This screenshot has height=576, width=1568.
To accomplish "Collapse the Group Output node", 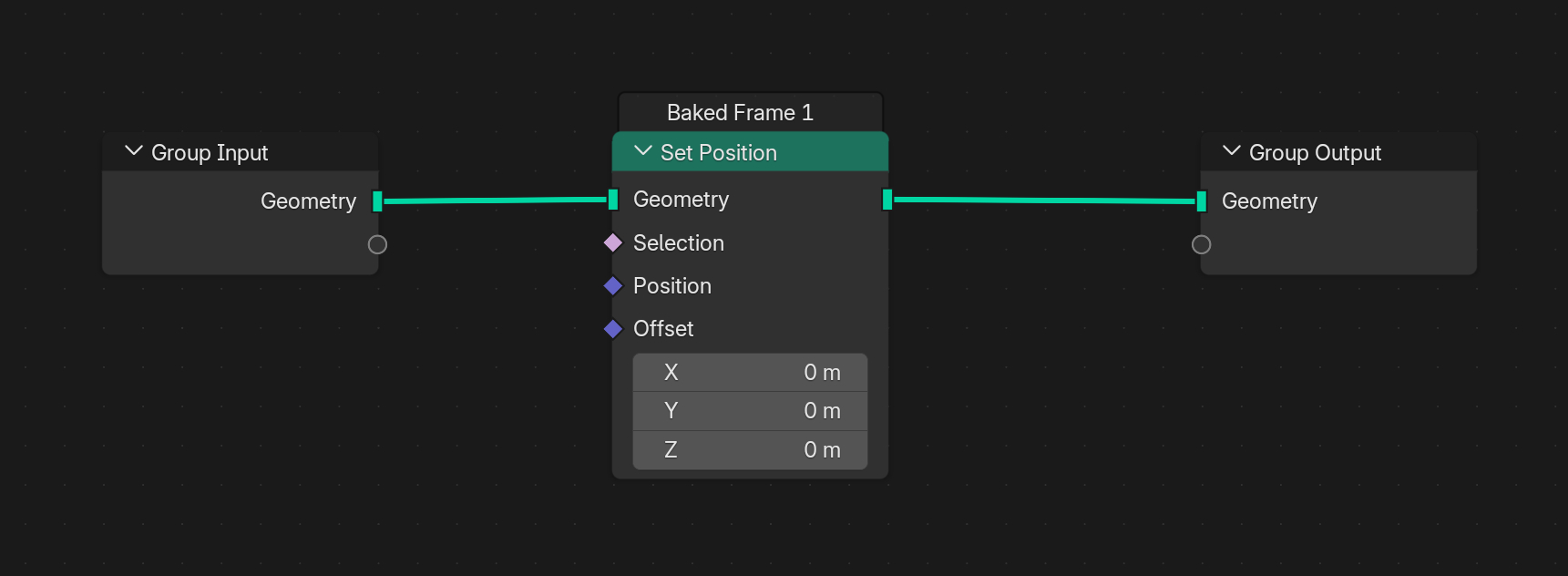I will pyautogui.click(x=1232, y=151).
